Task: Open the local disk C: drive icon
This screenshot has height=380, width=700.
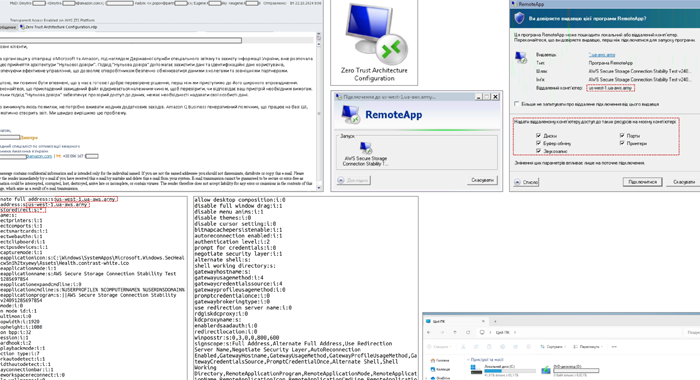Action: (477, 370)
